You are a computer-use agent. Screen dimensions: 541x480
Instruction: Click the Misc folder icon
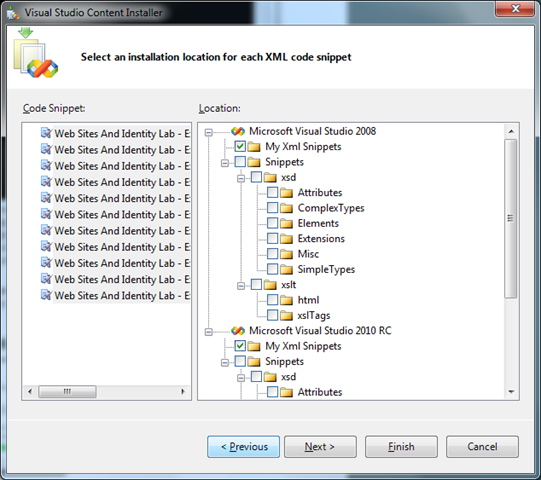(x=286, y=254)
